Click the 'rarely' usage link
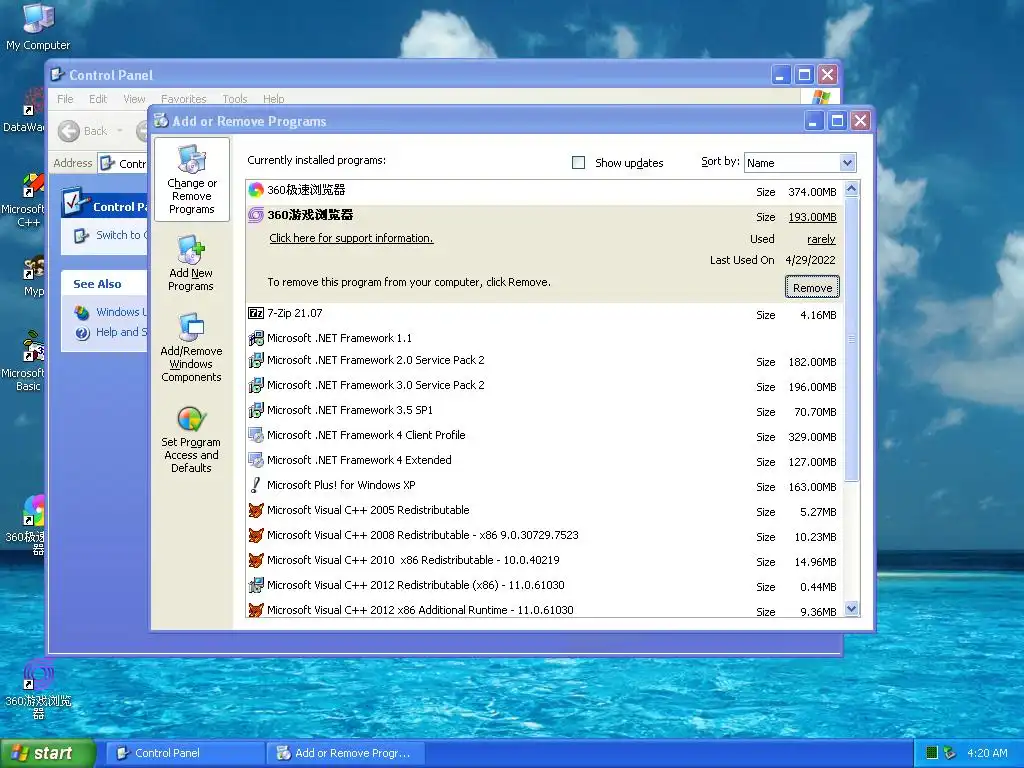Image resolution: width=1024 pixels, height=768 pixels. (x=821, y=239)
